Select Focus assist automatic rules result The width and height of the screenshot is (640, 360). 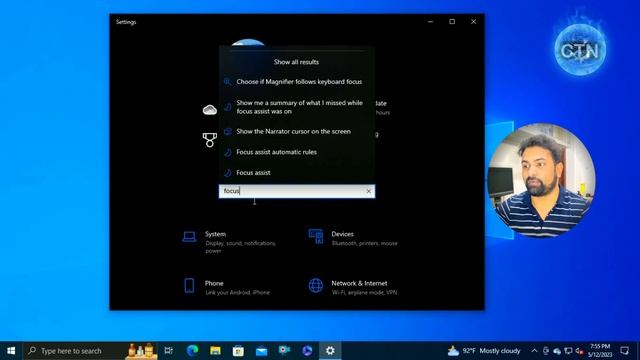pyautogui.click(x=297, y=152)
